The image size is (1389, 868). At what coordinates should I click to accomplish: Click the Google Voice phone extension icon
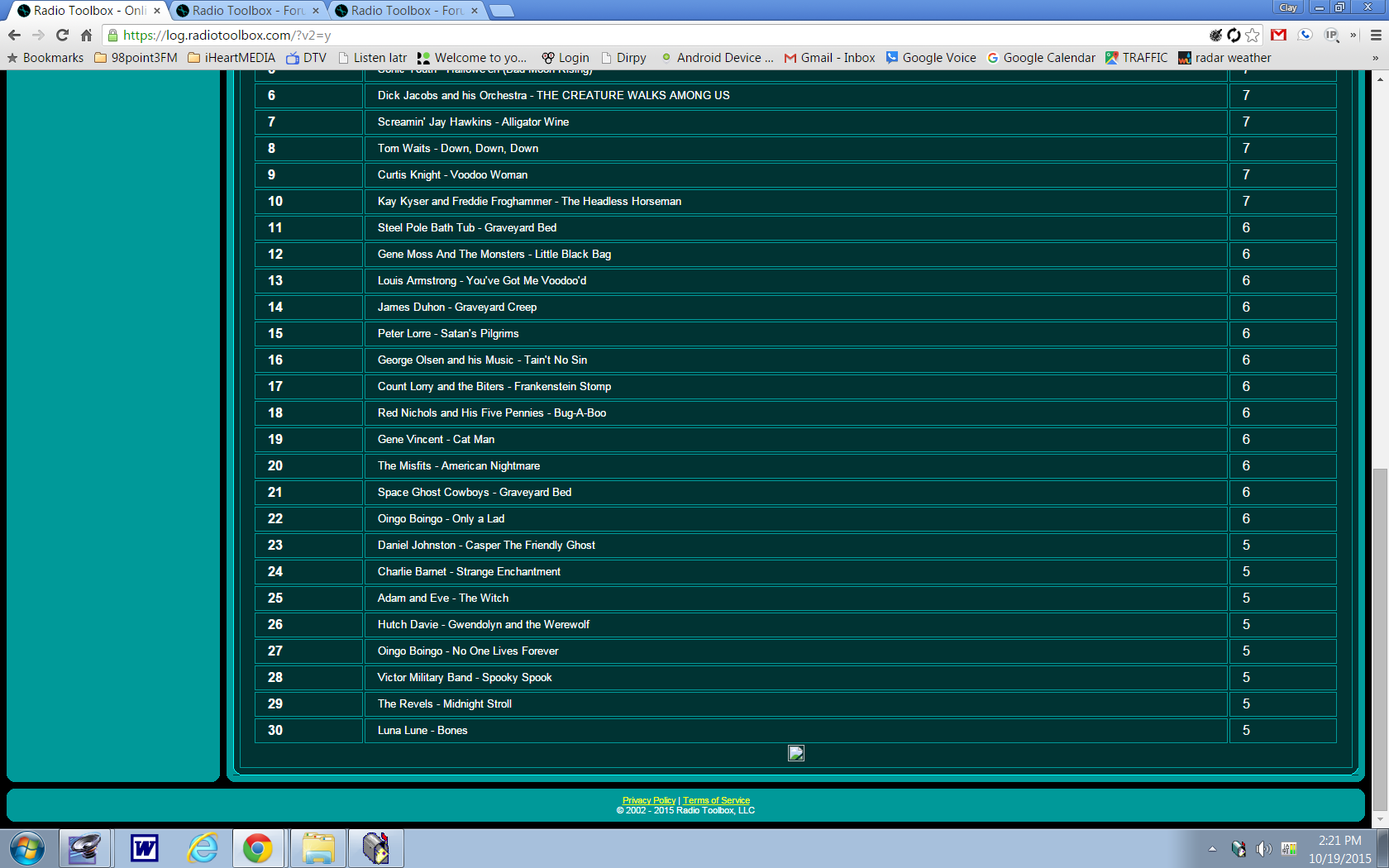point(1305,35)
